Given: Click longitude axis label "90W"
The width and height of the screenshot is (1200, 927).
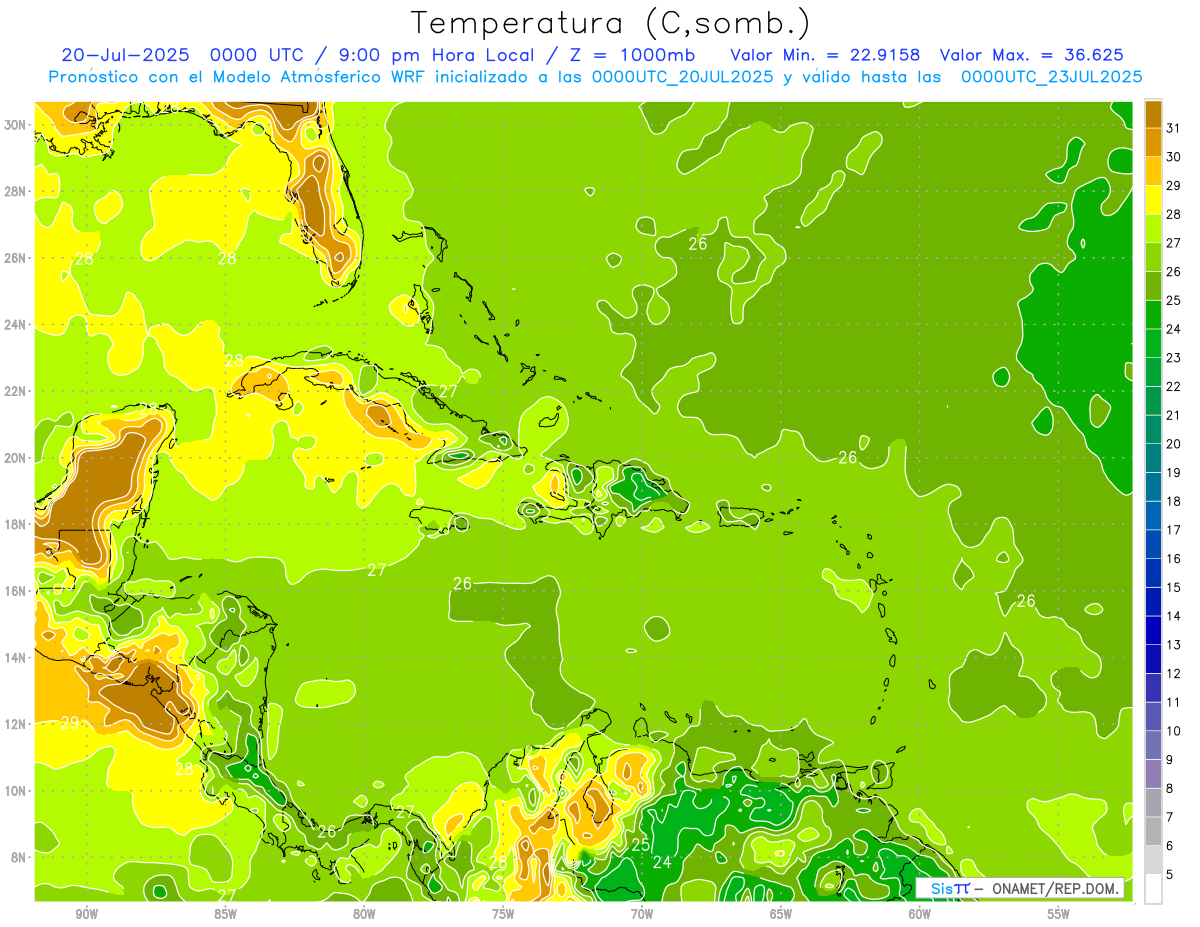Looking at the screenshot, I should coord(86,915).
